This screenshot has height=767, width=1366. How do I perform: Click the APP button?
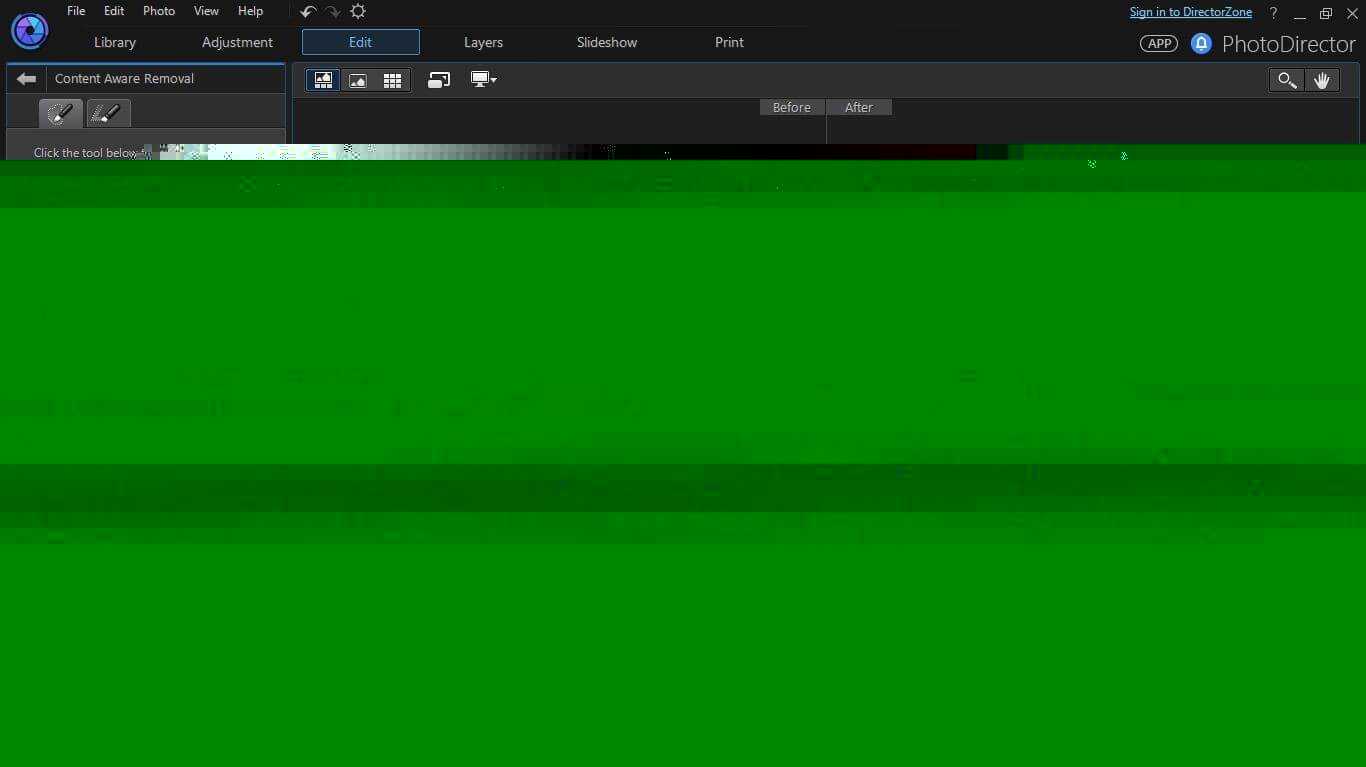coord(1157,43)
